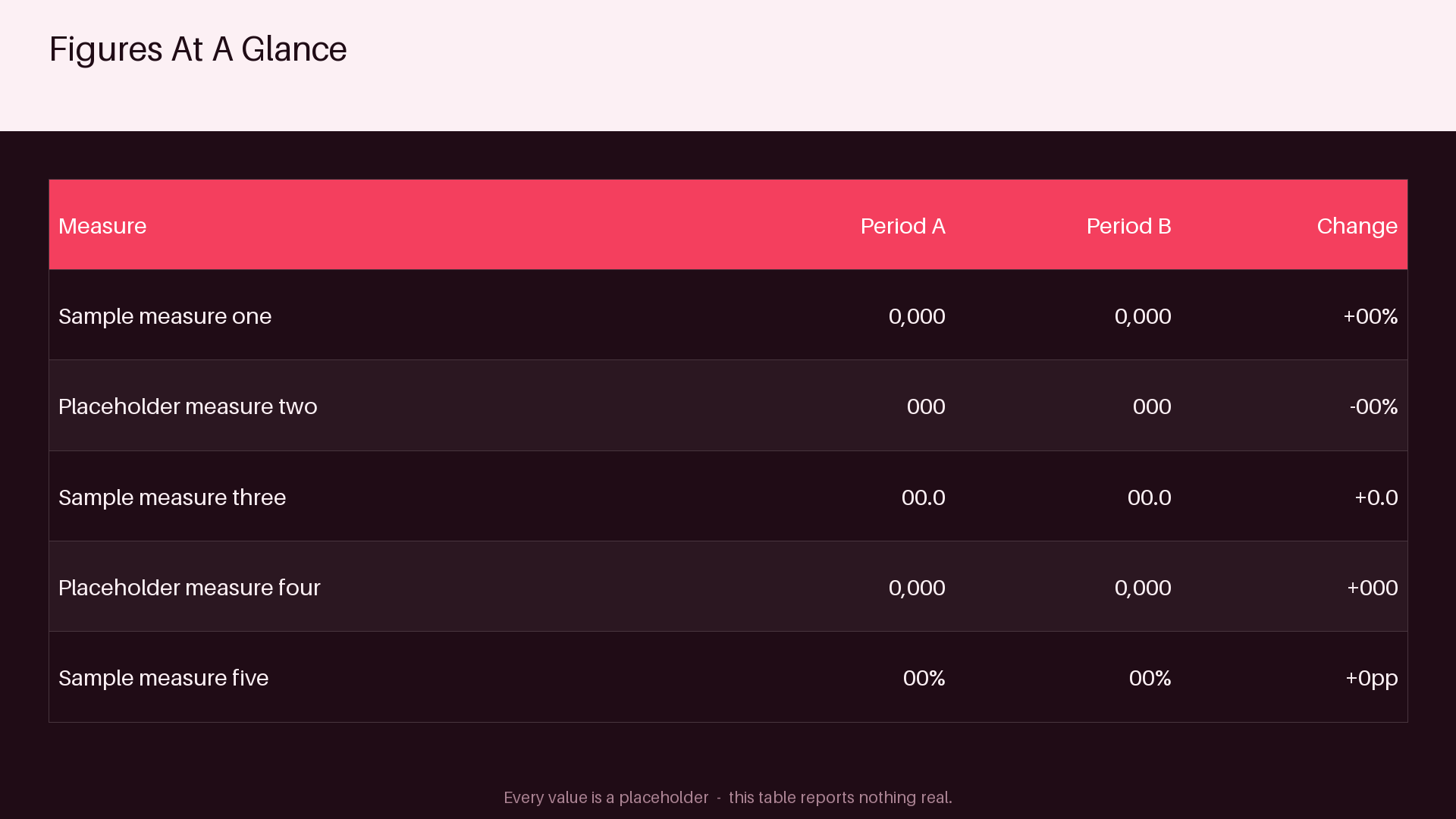The height and width of the screenshot is (819, 1456).
Task: Click the Figures At A Glance title
Action: point(198,49)
